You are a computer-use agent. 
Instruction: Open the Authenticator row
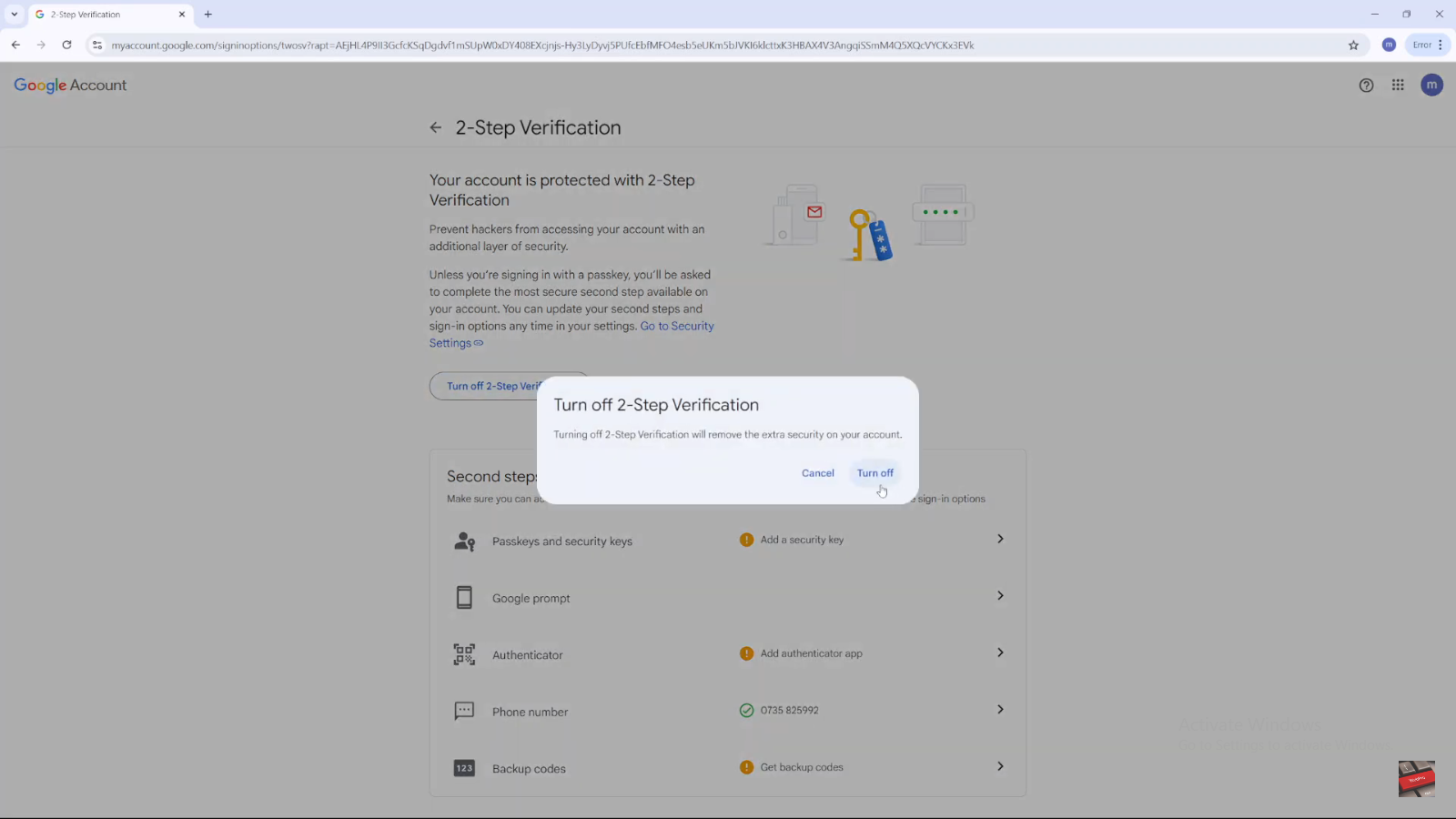click(x=728, y=654)
